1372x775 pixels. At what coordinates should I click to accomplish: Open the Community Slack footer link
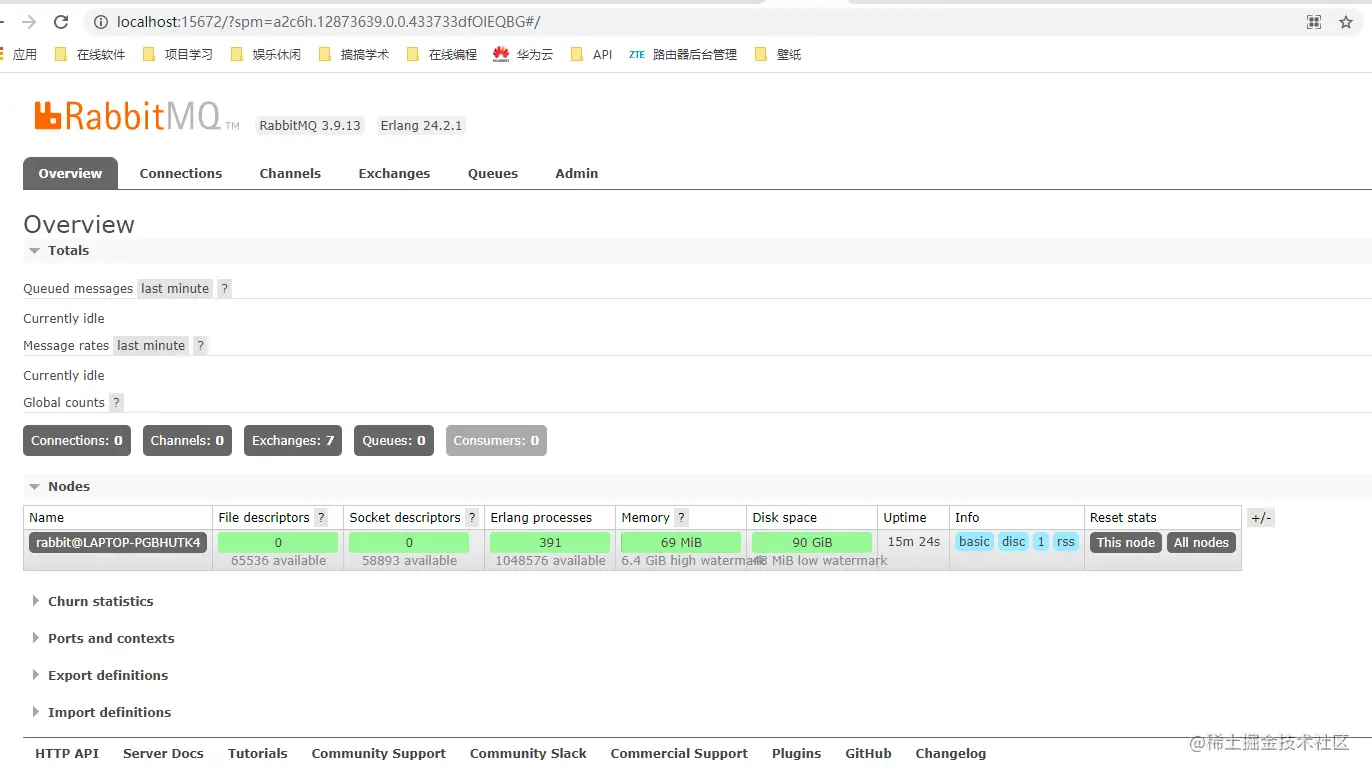pos(528,753)
